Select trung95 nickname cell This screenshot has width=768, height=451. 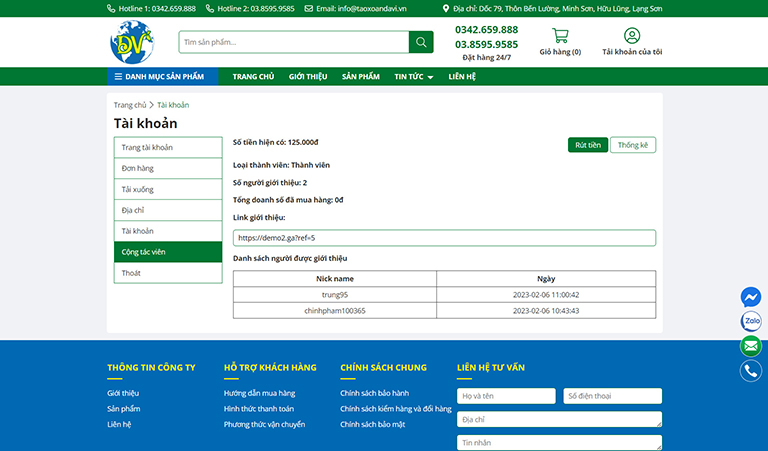click(x=335, y=295)
